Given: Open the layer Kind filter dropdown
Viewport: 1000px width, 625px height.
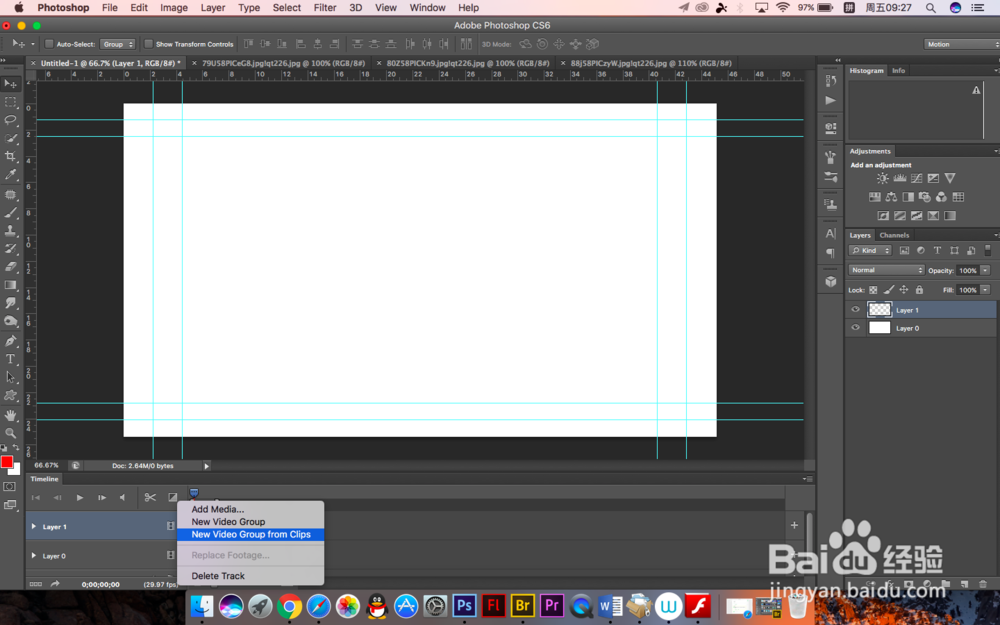Looking at the screenshot, I should [870, 251].
